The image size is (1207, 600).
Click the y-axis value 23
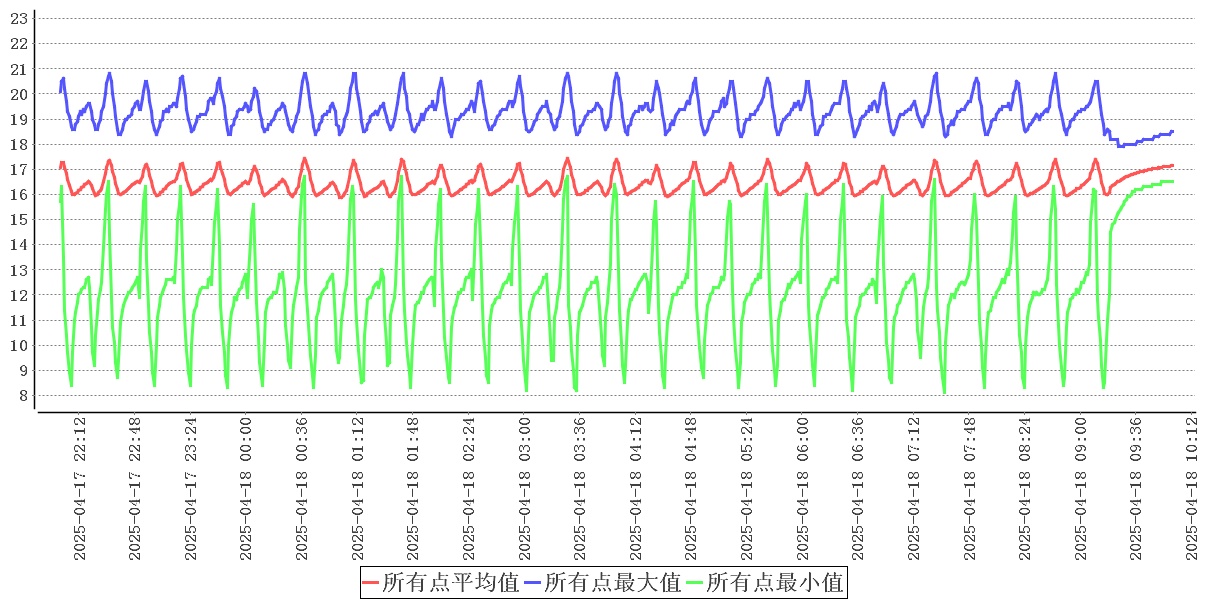coord(17,18)
